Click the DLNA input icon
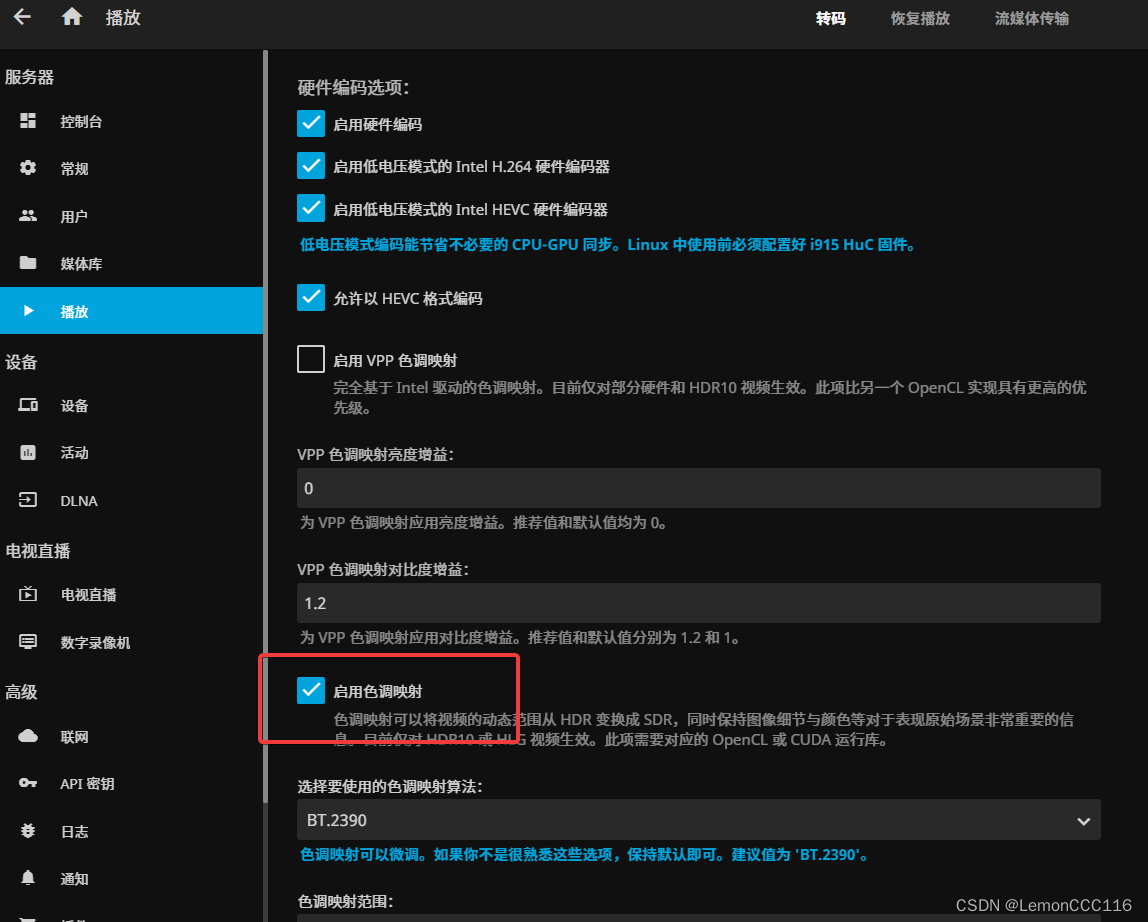The image size is (1148, 922). point(28,500)
